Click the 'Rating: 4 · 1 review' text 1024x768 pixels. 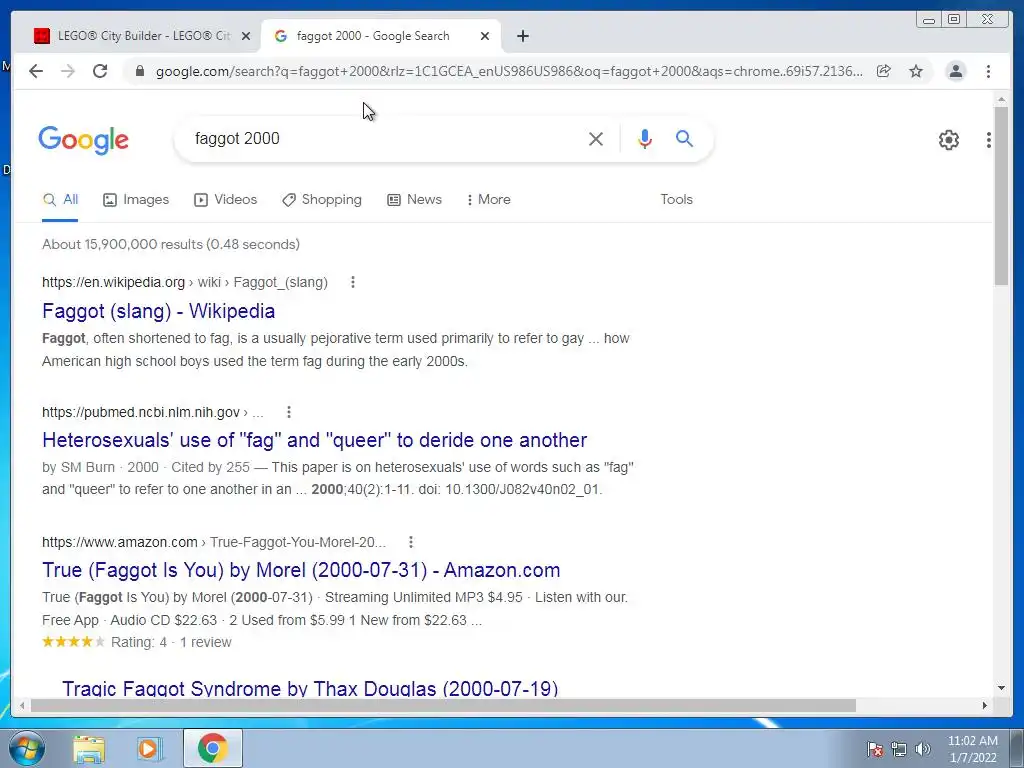(x=171, y=642)
